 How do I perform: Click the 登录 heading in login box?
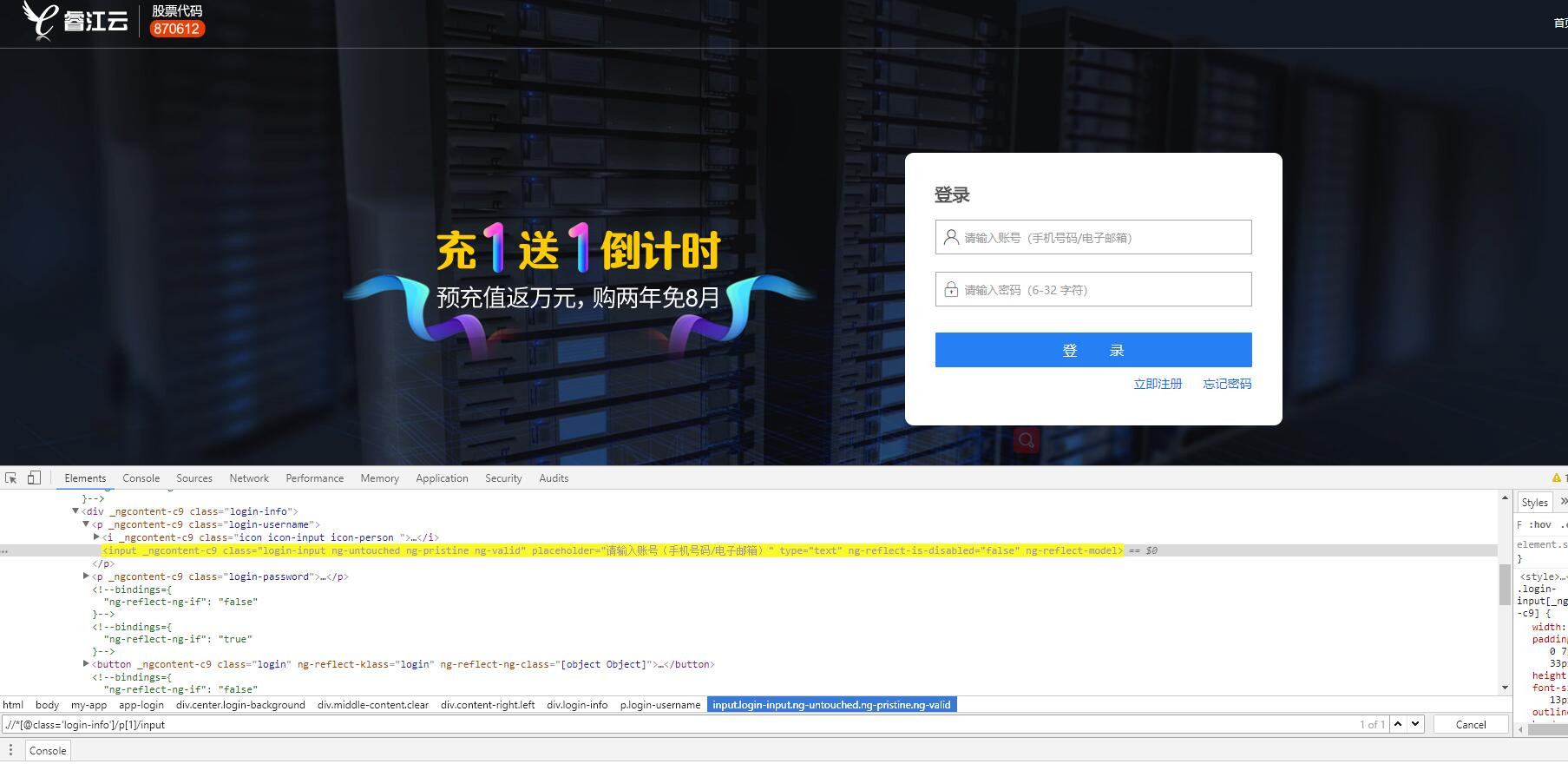952,195
